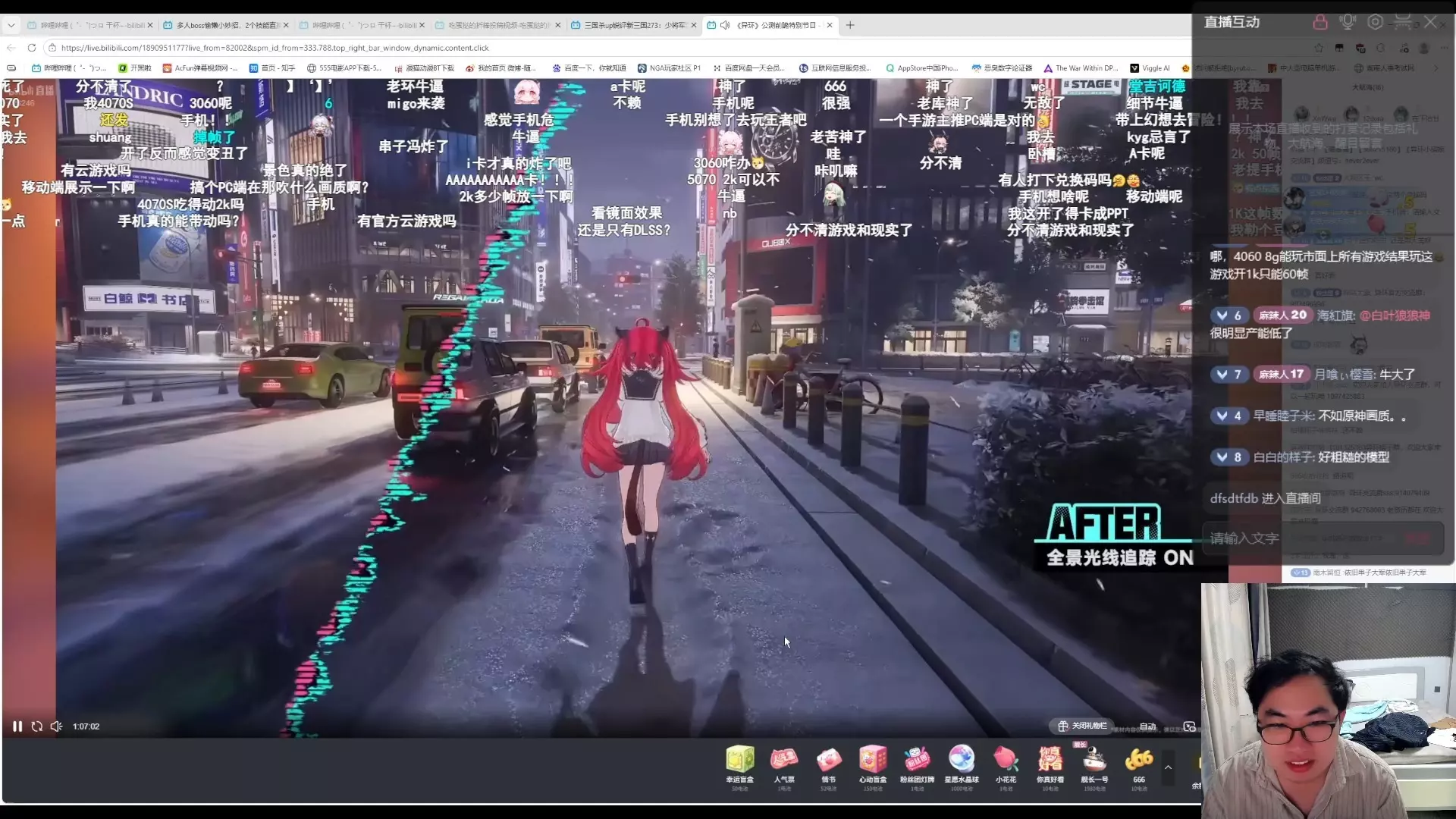The width and height of the screenshot is (1456, 819).
Task: Select the 舰长一号 ship gift
Action: 1094,761
